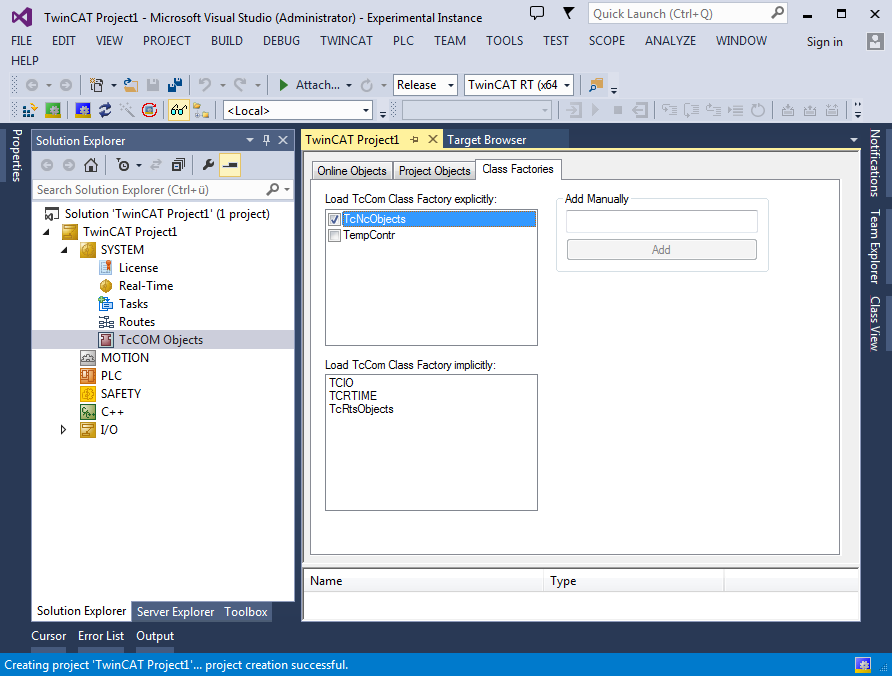
Task: Open the Server Explorer tab
Action: 175,612
